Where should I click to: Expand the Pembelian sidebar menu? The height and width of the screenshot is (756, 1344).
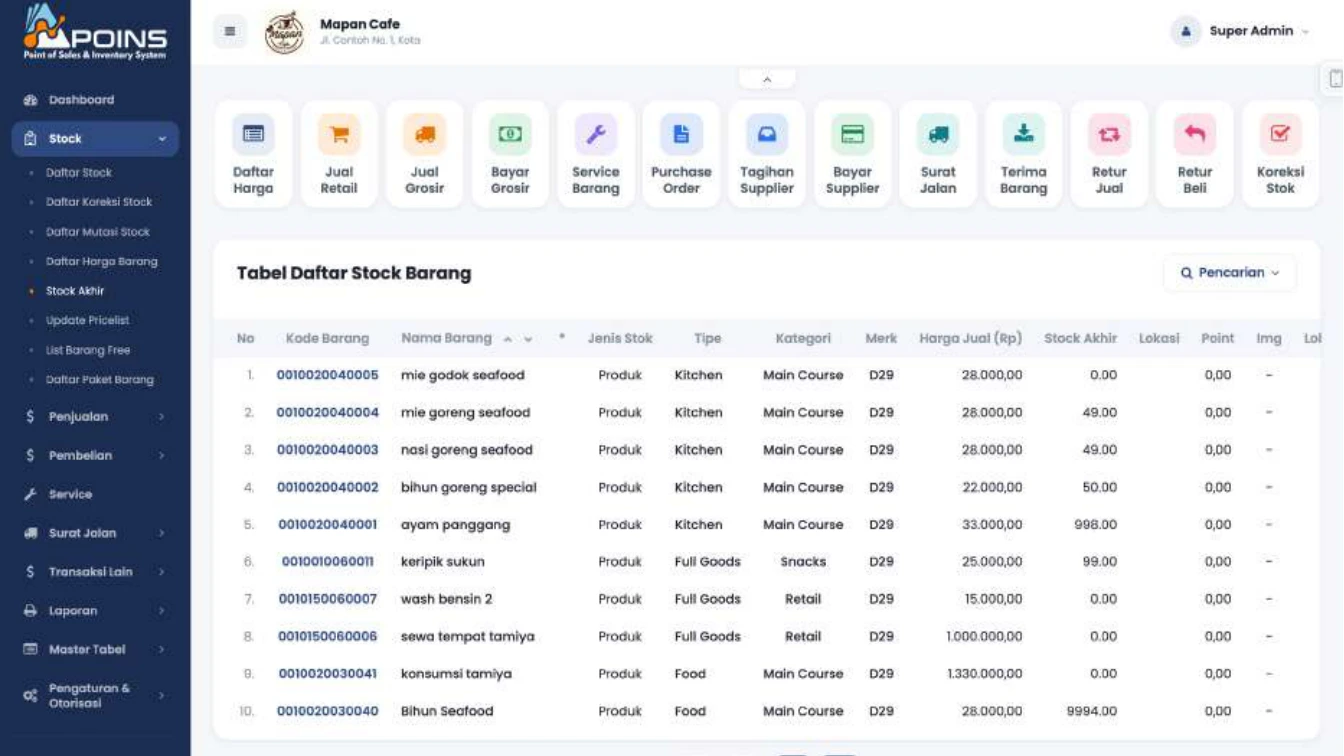96,456
